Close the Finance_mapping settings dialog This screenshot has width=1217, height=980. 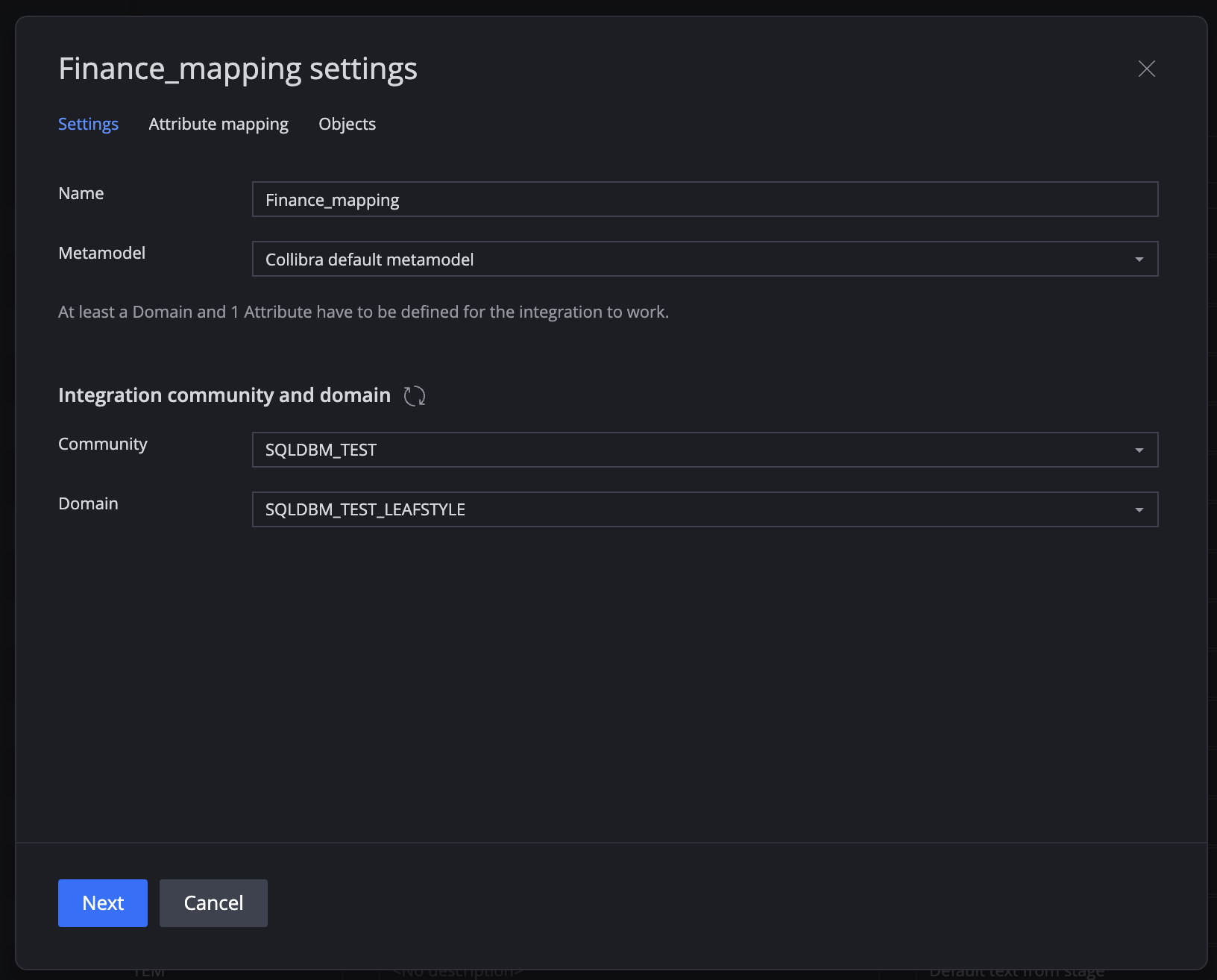click(x=1147, y=69)
